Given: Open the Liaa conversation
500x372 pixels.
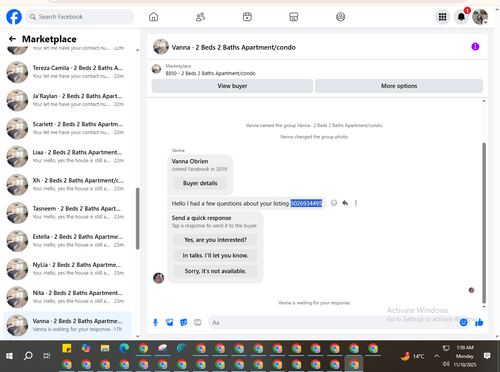Looking at the screenshot, I should click(x=67, y=156).
